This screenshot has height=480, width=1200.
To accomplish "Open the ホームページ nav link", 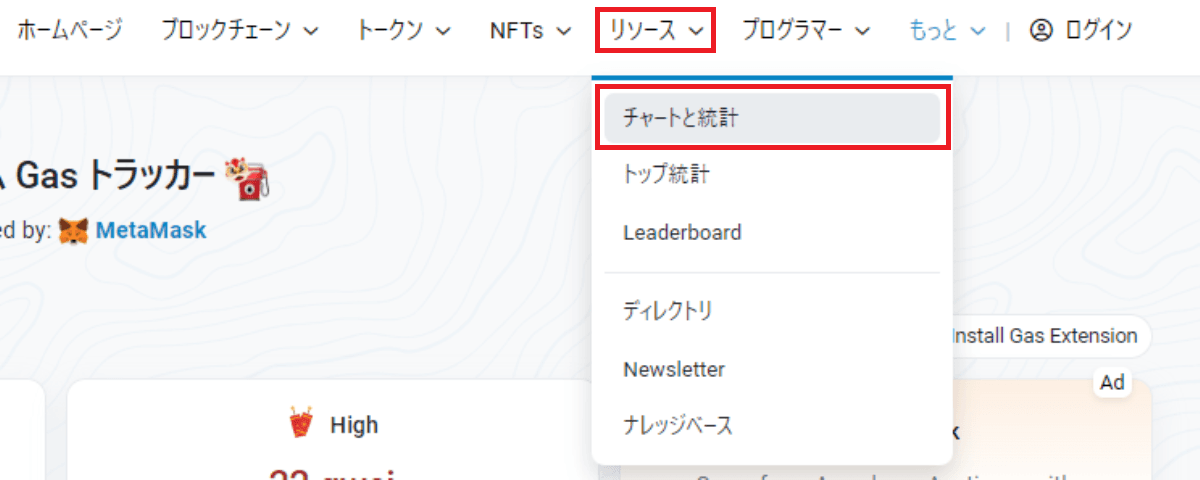I will 70,30.
